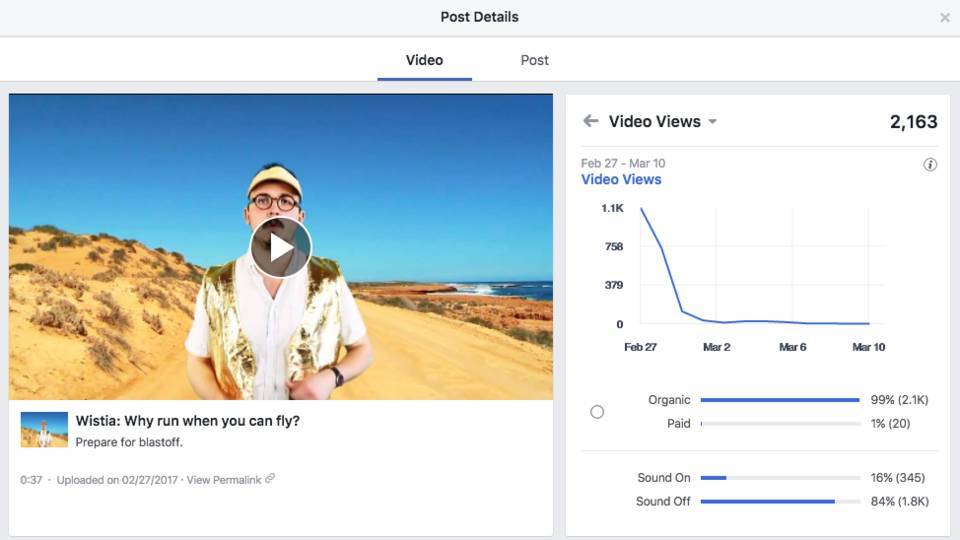The image size is (960, 540).
Task: Click the '379' y-axis label
Action: click(x=614, y=285)
